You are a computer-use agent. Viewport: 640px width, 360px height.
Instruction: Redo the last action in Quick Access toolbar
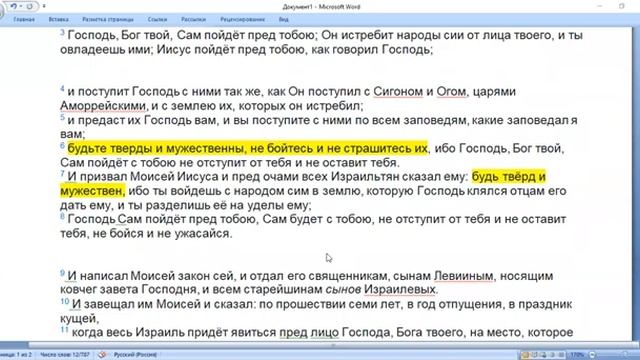tap(29, 6)
